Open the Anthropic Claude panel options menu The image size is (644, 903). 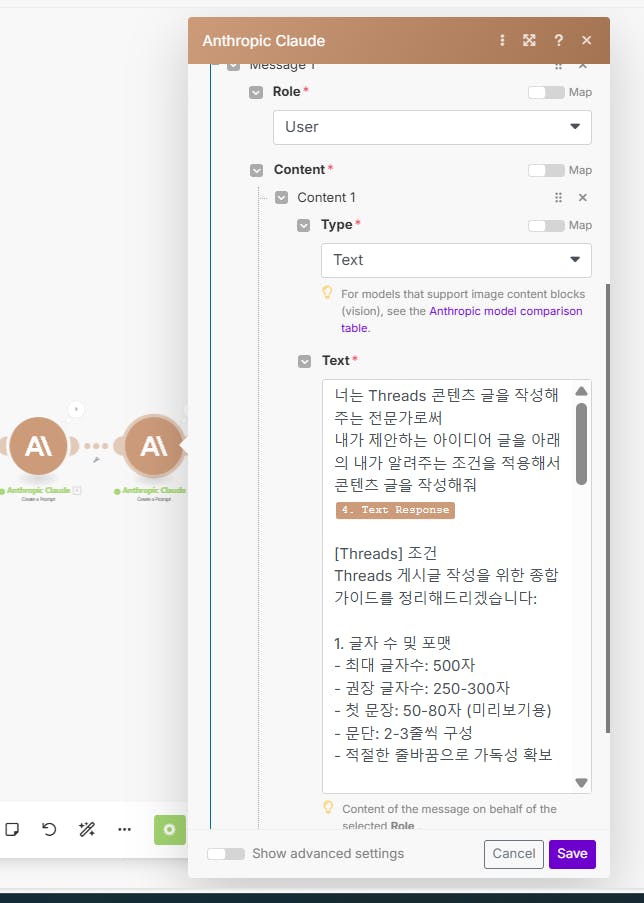[502, 40]
